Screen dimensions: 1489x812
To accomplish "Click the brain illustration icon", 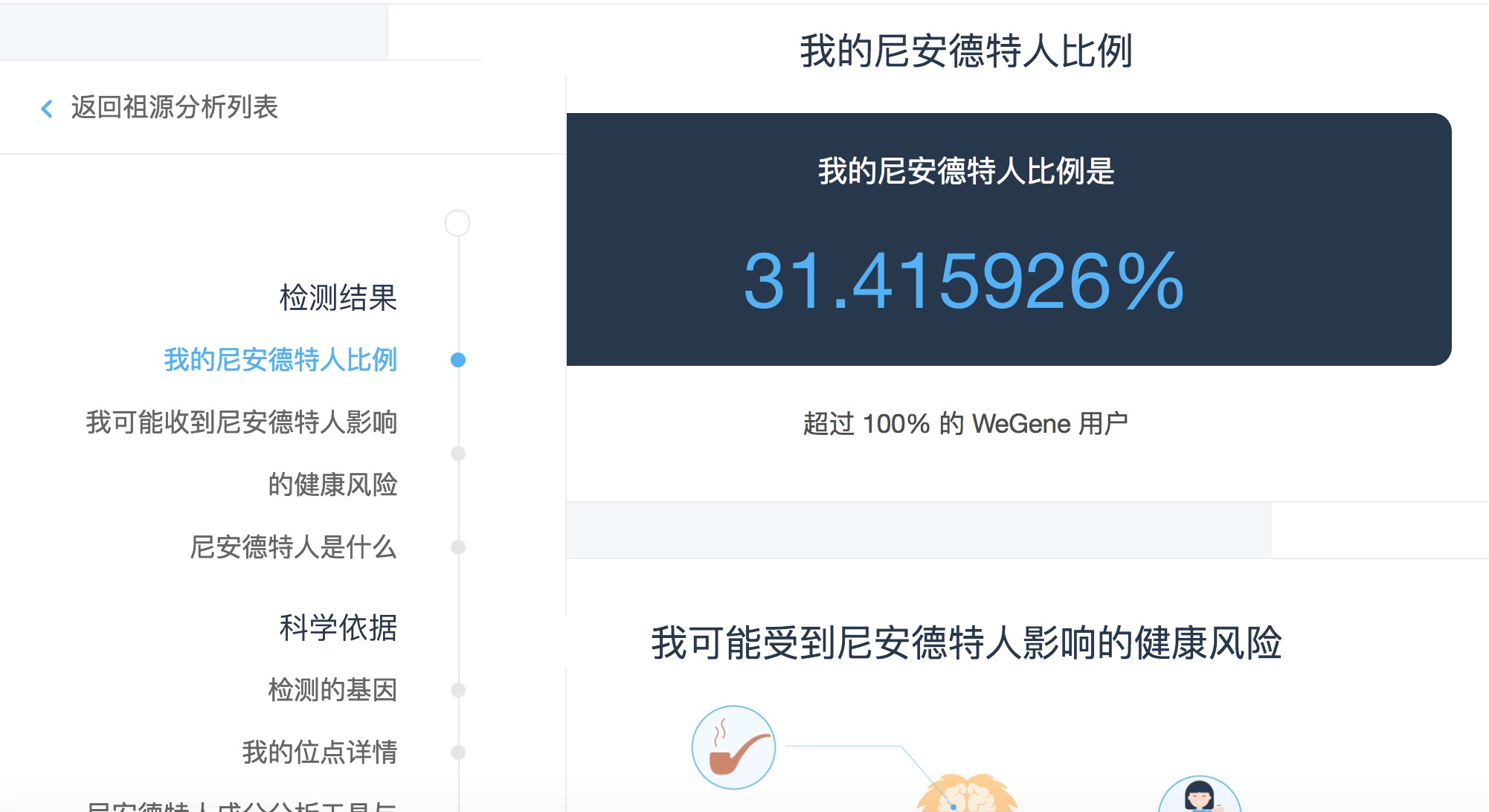I will click(x=966, y=793).
